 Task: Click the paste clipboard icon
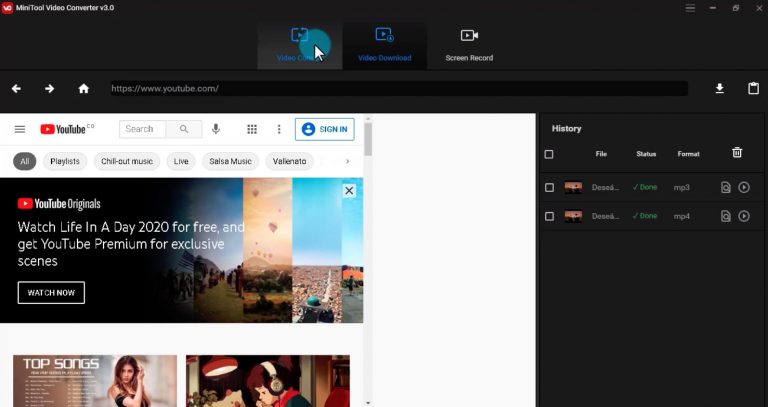[753, 88]
